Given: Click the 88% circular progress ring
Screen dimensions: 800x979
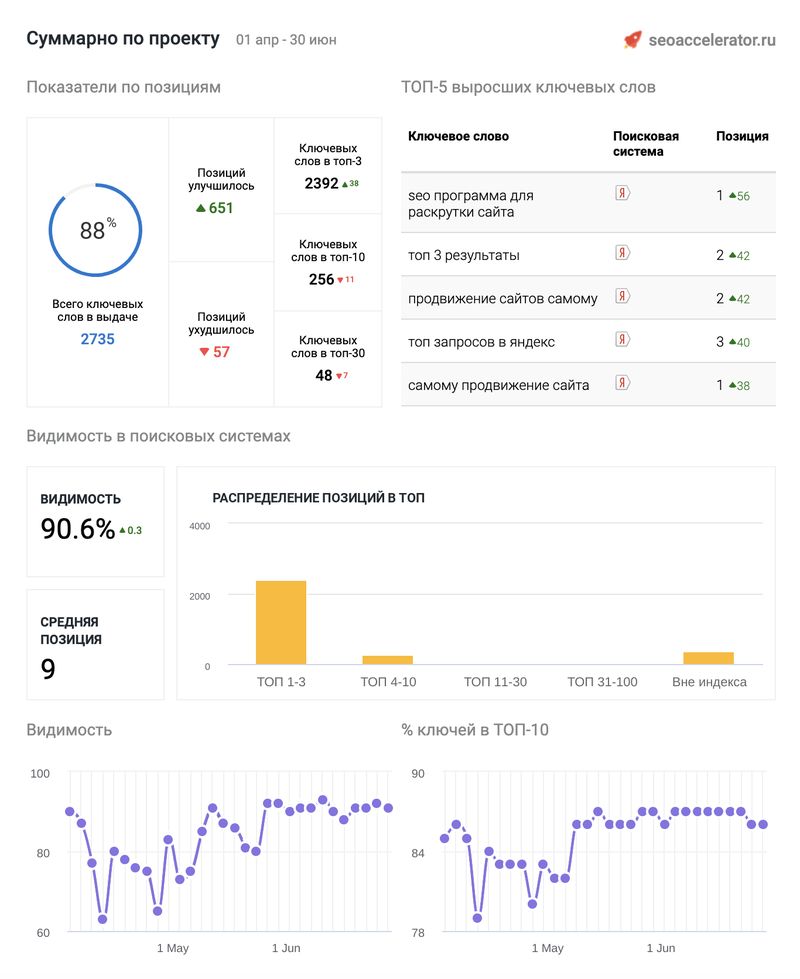Looking at the screenshot, I should pyautogui.click(x=97, y=230).
